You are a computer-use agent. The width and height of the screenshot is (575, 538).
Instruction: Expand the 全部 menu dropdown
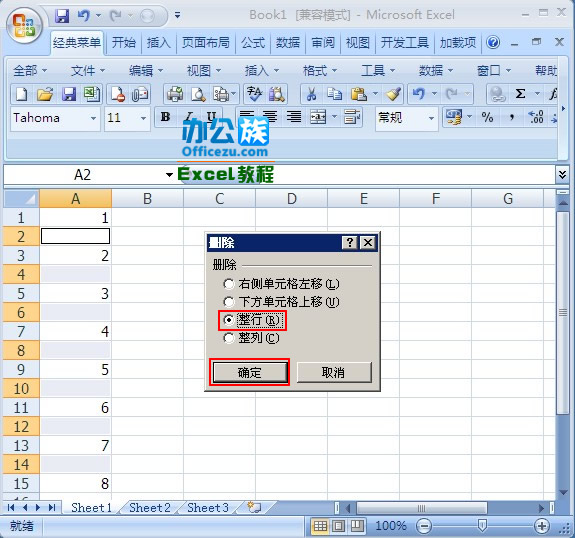click(x=30, y=70)
